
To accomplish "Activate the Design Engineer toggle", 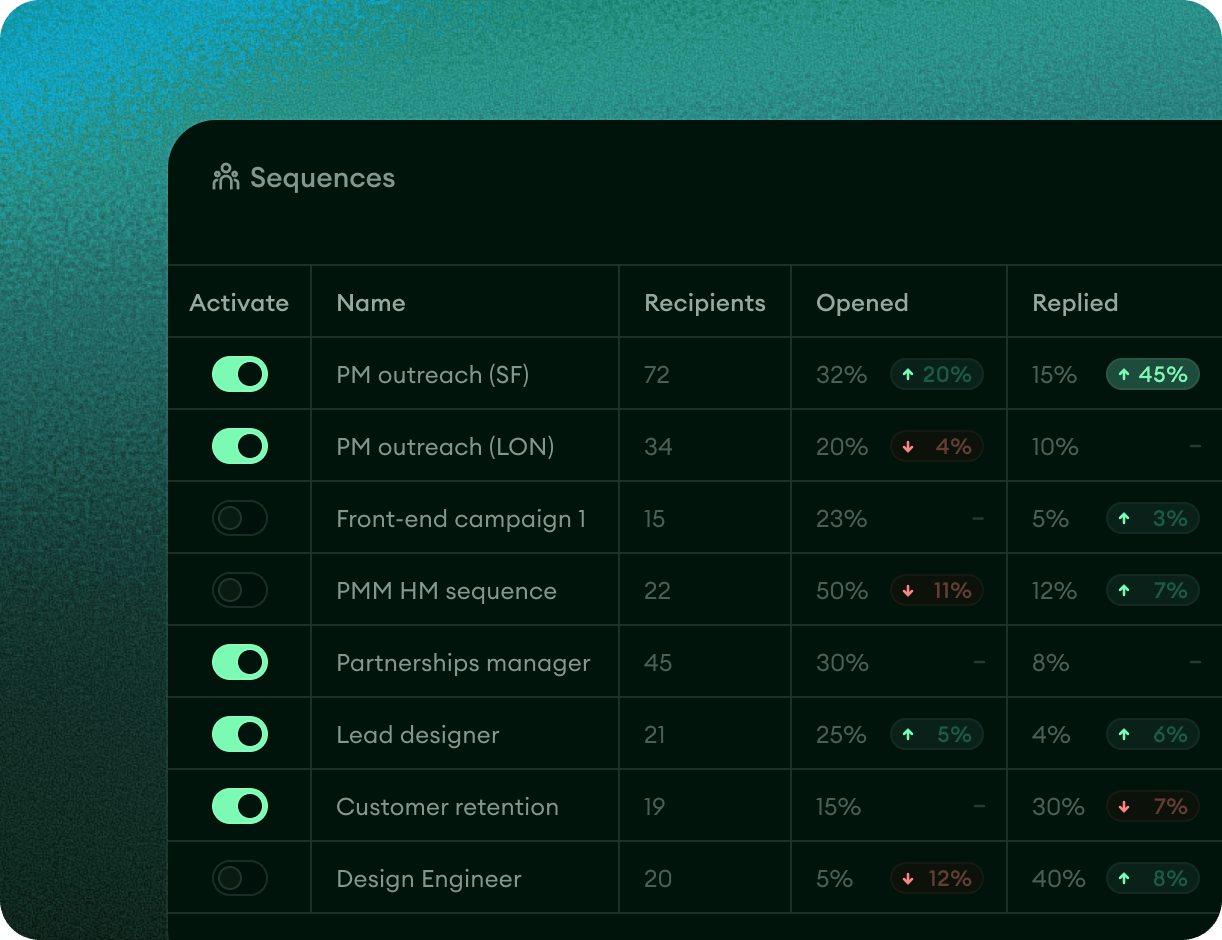I will pyautogui.click(x=240, y=878).
